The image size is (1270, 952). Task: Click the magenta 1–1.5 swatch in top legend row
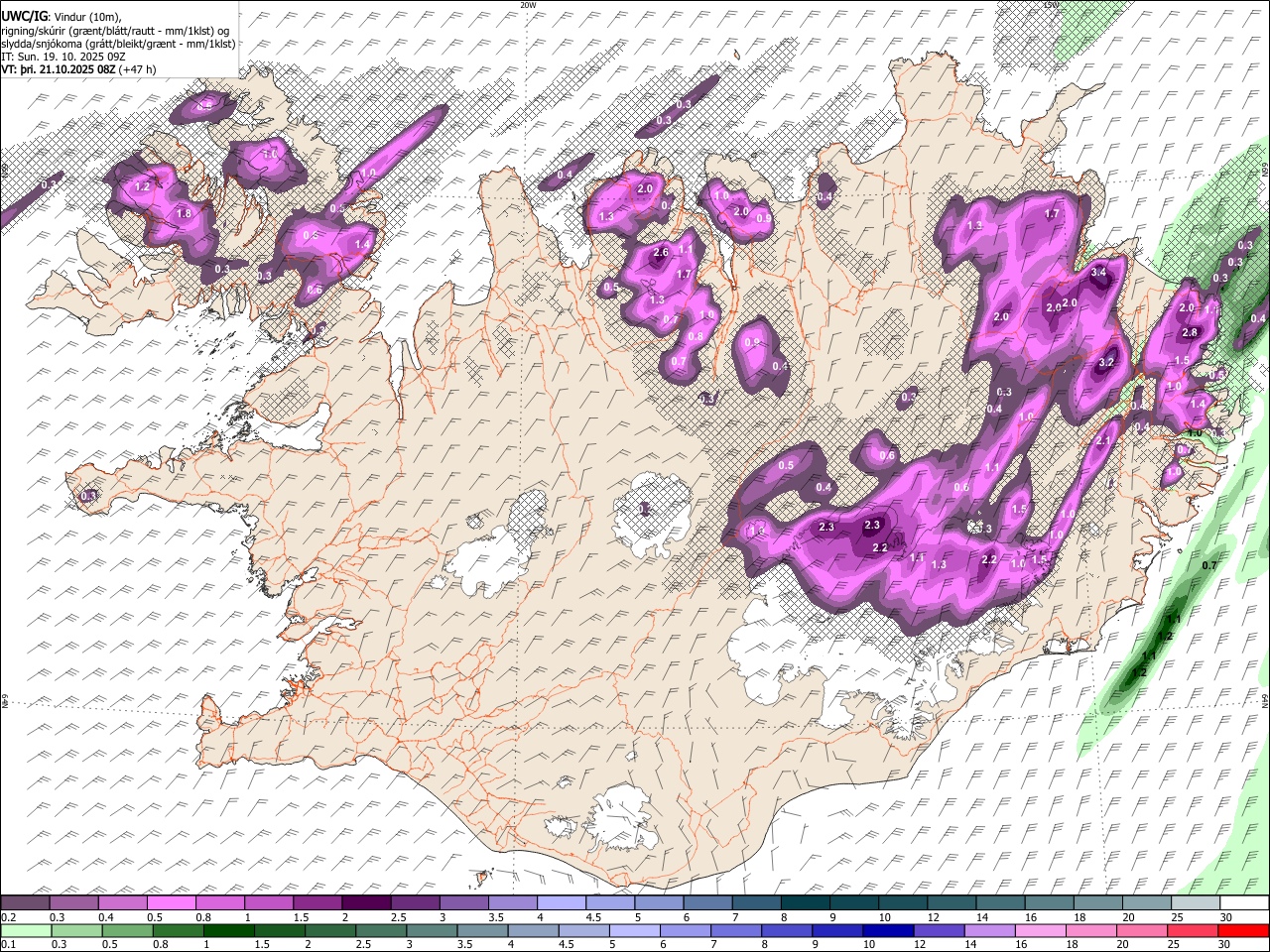pos(269,902)
